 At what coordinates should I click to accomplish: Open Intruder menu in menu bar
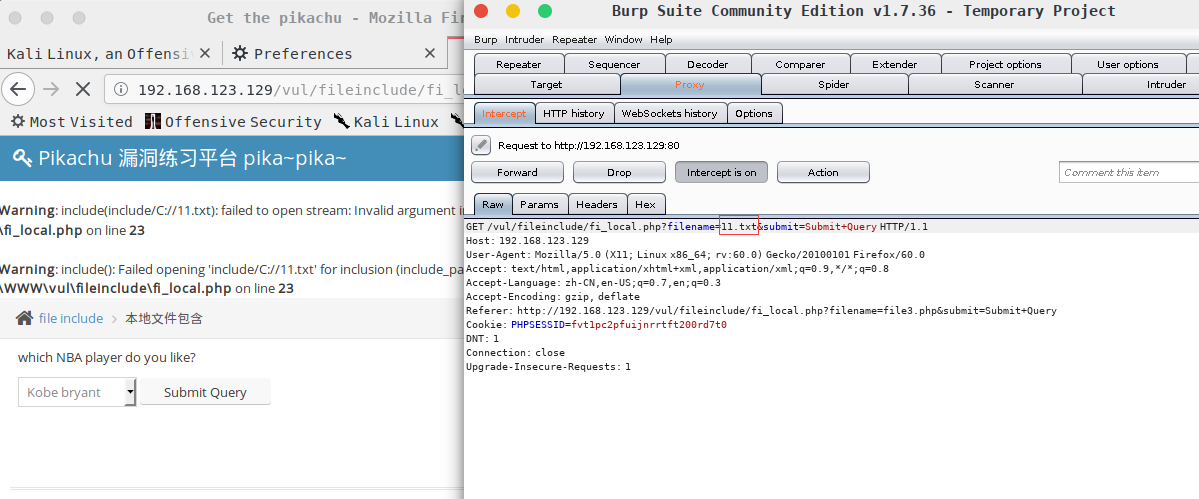coord(525,39)
